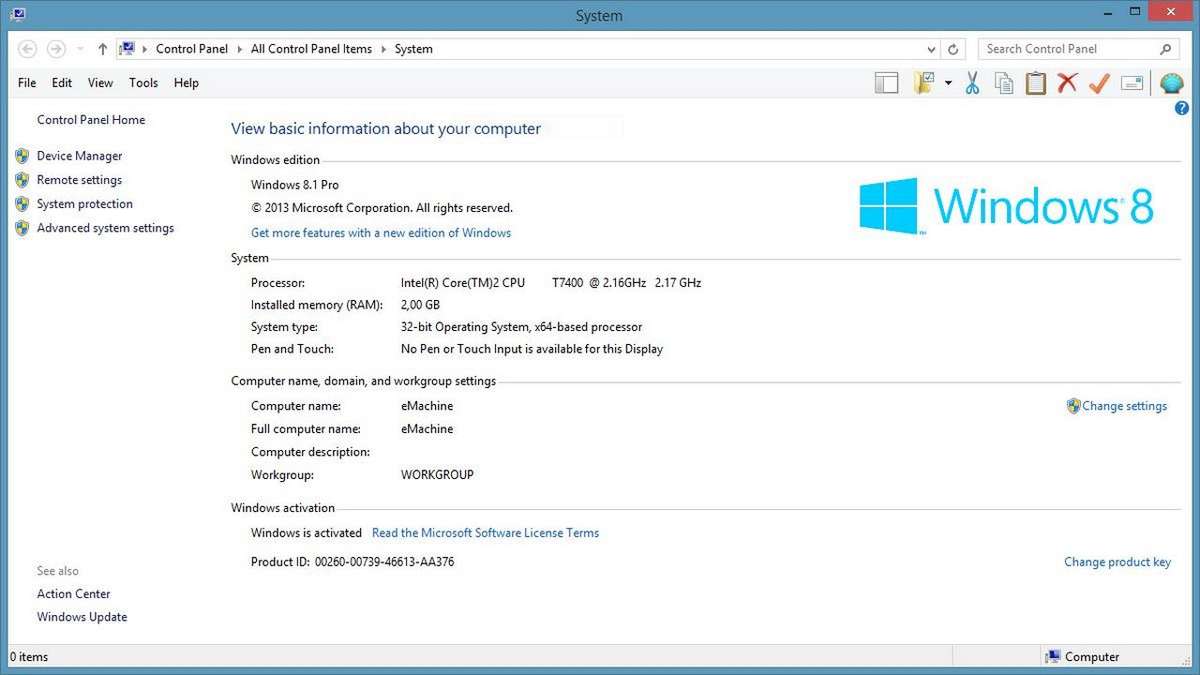Screen dimensions: 1200x675
Task: Click the Classic Shell seashell icon
Action: pyautogui.click(x=1171, y=83)
